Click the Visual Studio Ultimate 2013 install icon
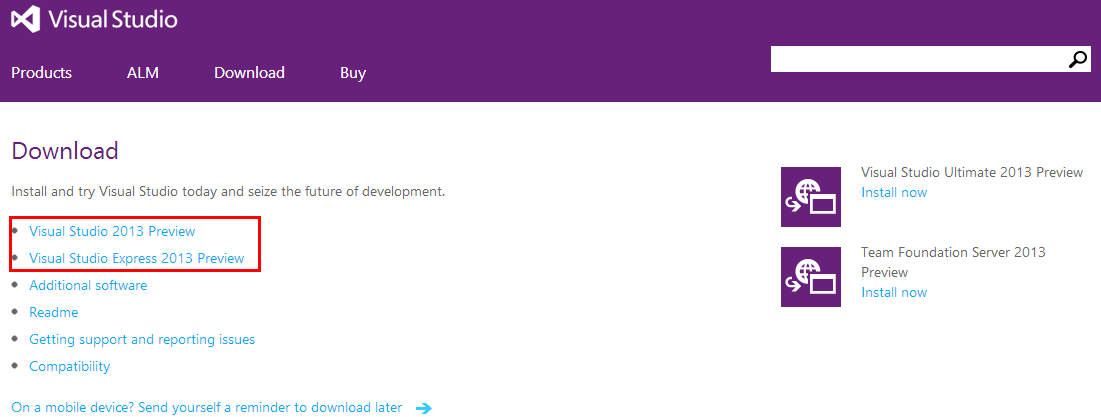 tap(810, 197)
